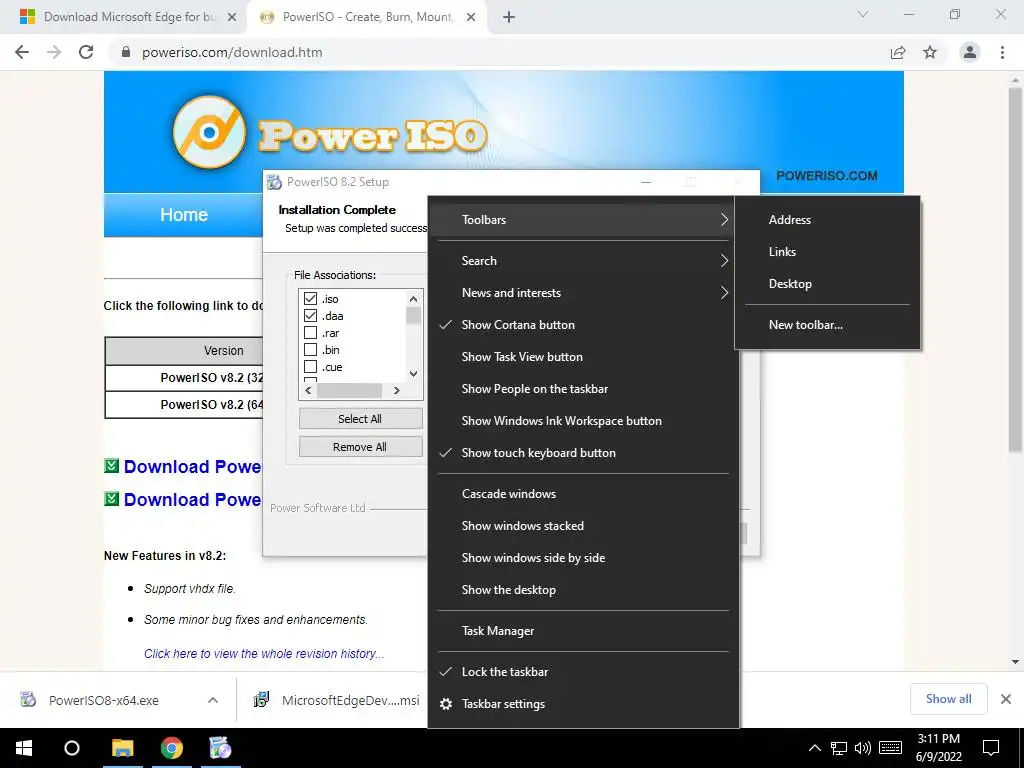The image size is (1024, 768).
Task: Click the address bar URL field
Action: coord(496,52)
